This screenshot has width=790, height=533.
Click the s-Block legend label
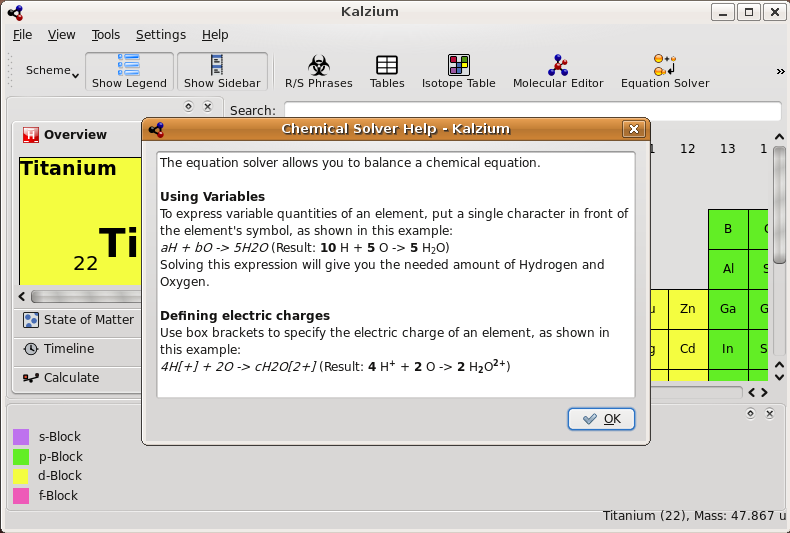[x=59, y=437]
